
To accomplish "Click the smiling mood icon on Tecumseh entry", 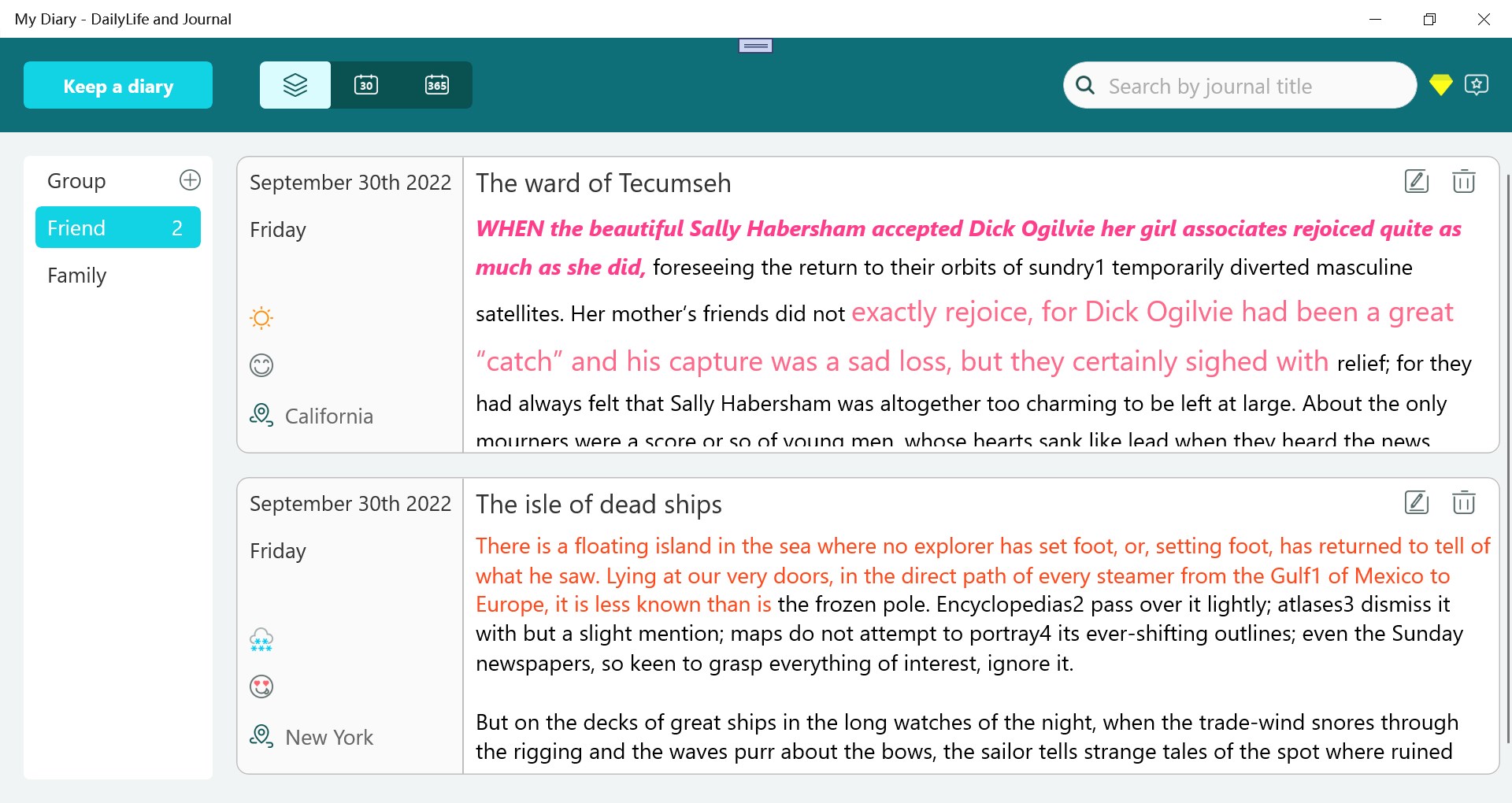I will tap(261, 364).
